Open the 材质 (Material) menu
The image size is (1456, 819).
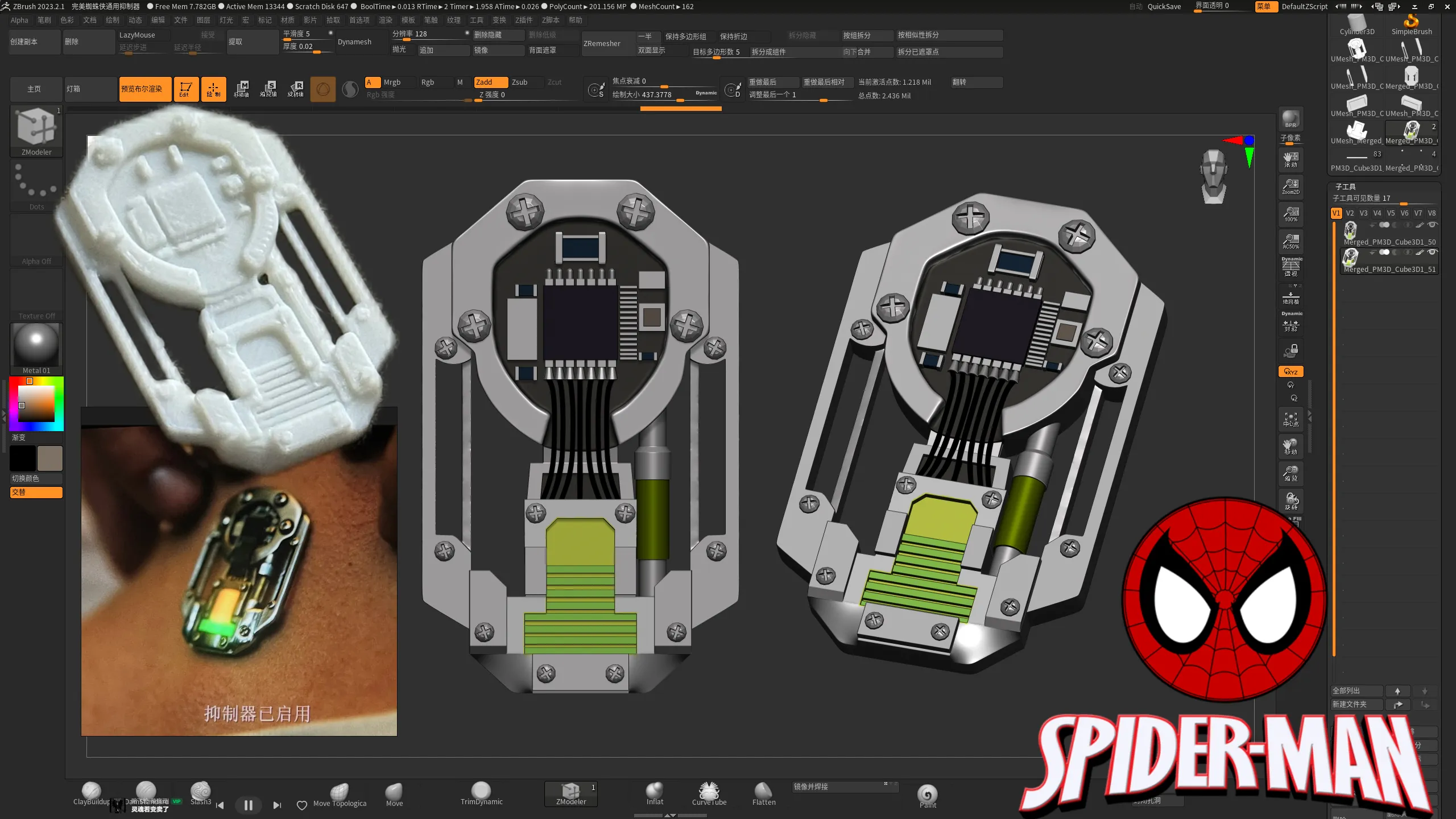(x=288, y=20)
